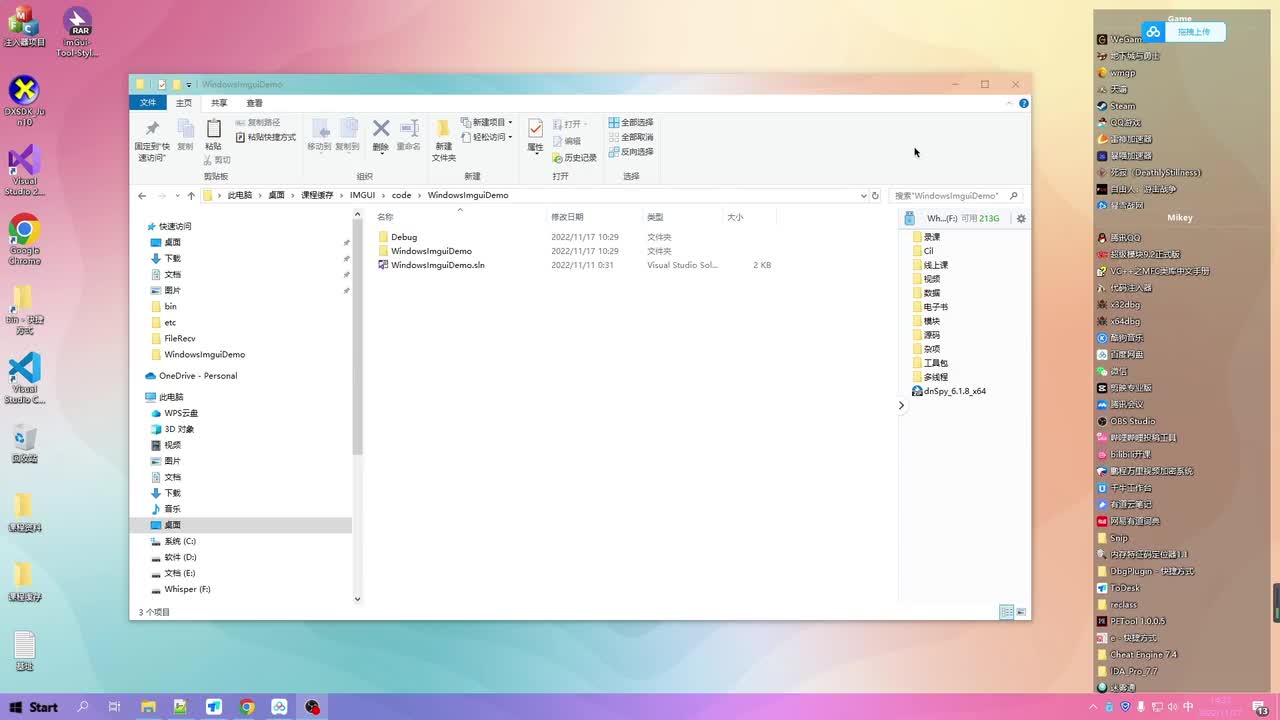Click the taskbar search icon
The height and width of the screenshot is (720, 1280).
pyautogui.click(x=83, y=707)
